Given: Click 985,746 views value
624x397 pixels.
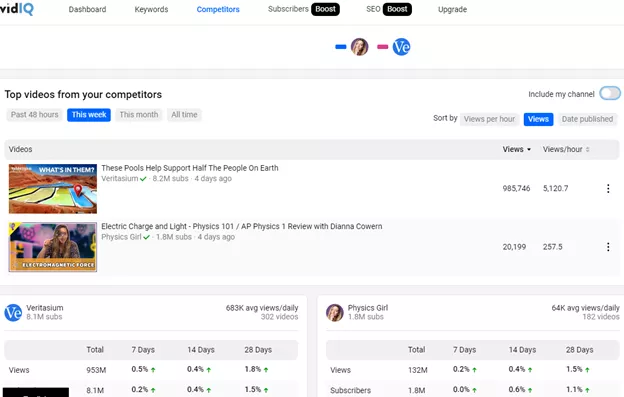Looking at the screenshot, I should pyautogui.click(x=516, y=188).
